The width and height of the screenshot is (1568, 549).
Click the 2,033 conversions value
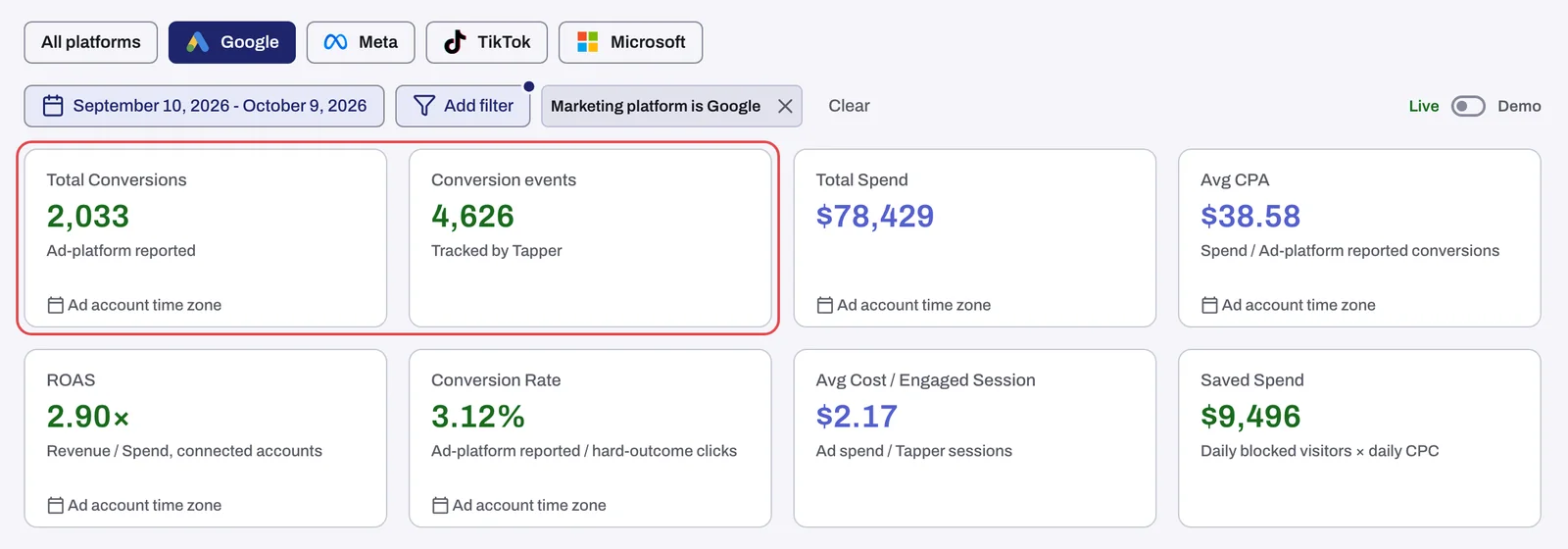[88, 216]
